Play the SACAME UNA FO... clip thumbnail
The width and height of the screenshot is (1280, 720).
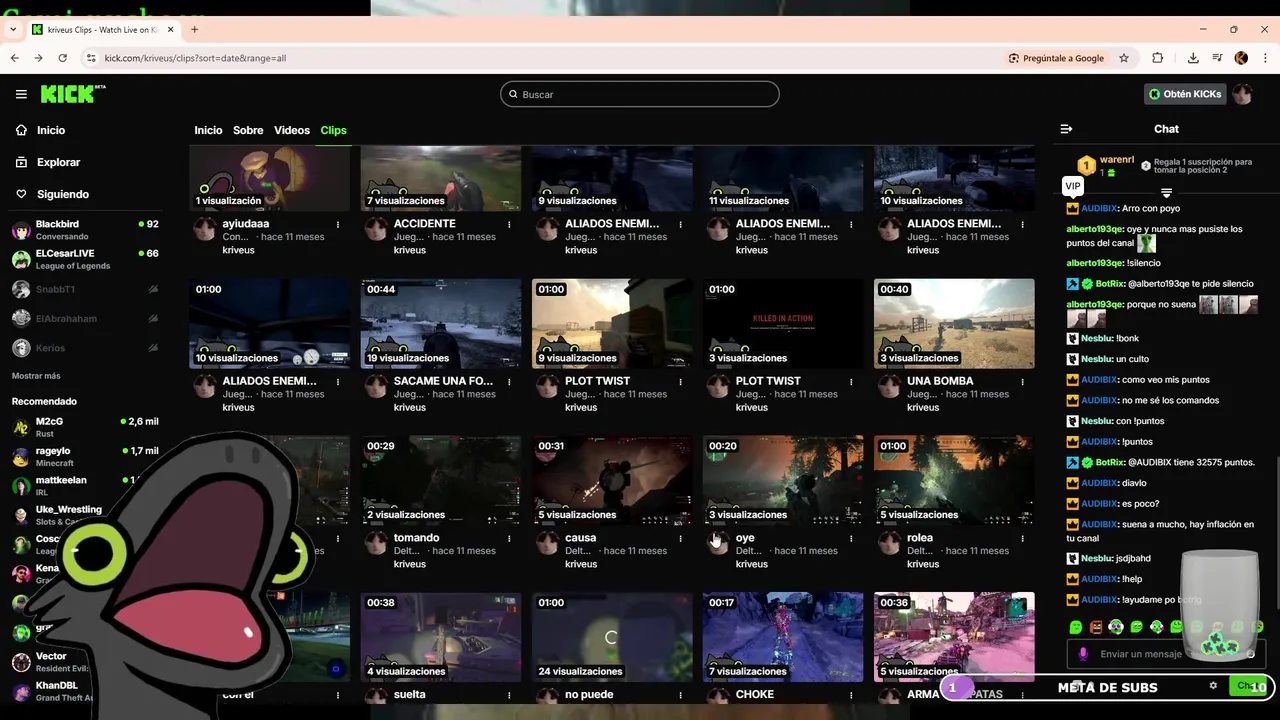pos(441,323)
